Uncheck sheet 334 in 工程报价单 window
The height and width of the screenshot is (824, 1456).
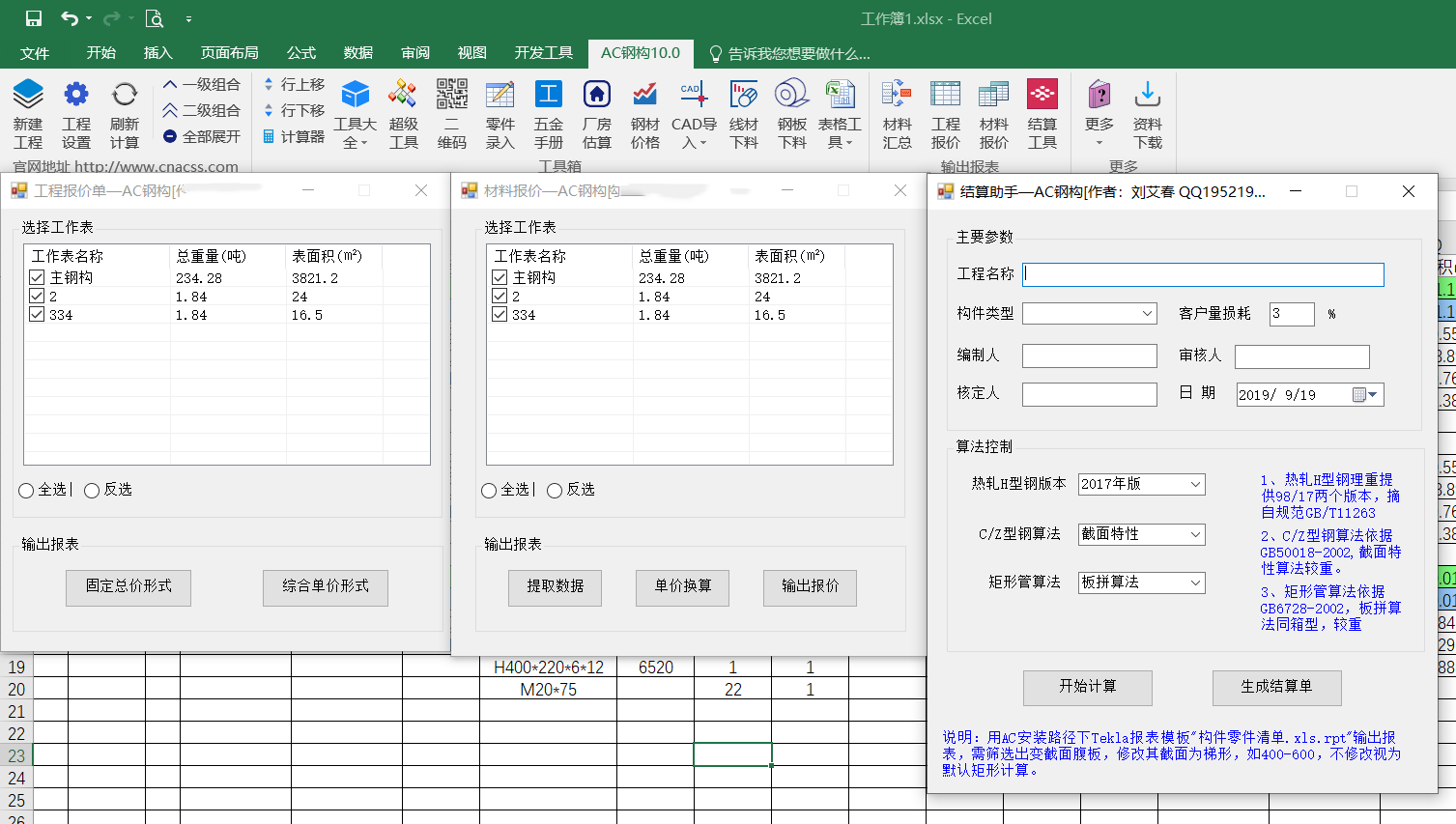(x=37, y=314)
